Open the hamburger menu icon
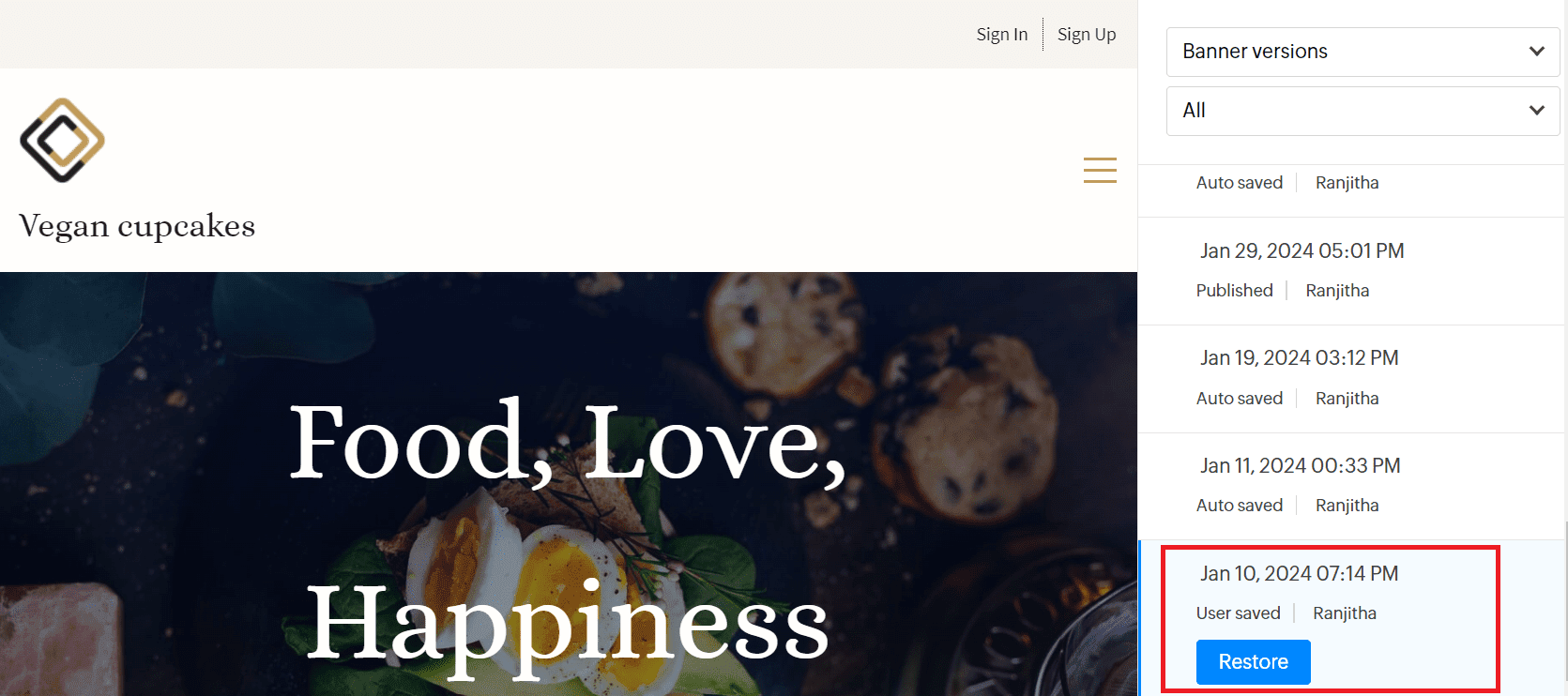Screen dimensions: 1568x696 [x=1100, y=170]
